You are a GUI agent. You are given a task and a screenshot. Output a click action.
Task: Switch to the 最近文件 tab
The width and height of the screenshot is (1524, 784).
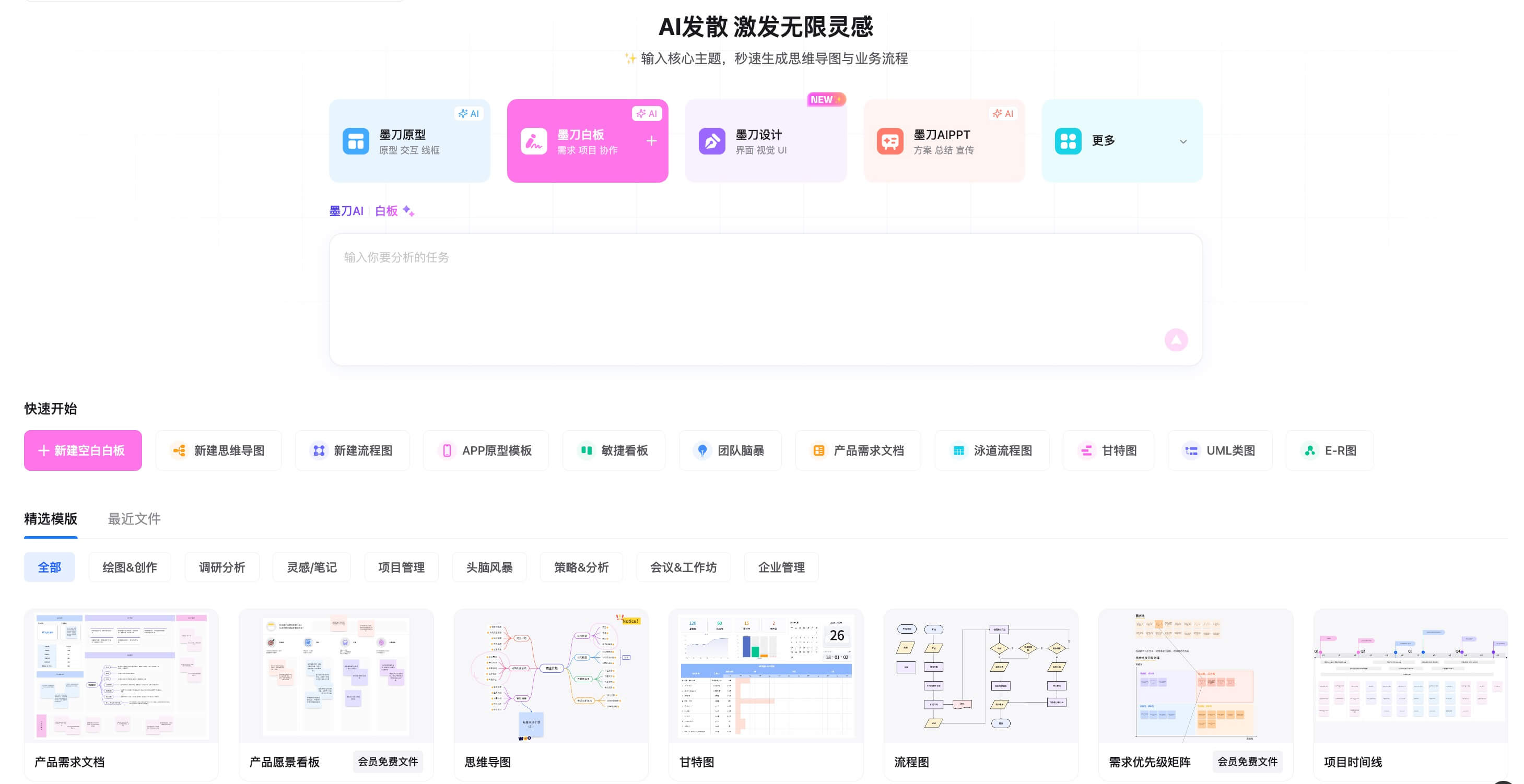[x=134, y=519]
